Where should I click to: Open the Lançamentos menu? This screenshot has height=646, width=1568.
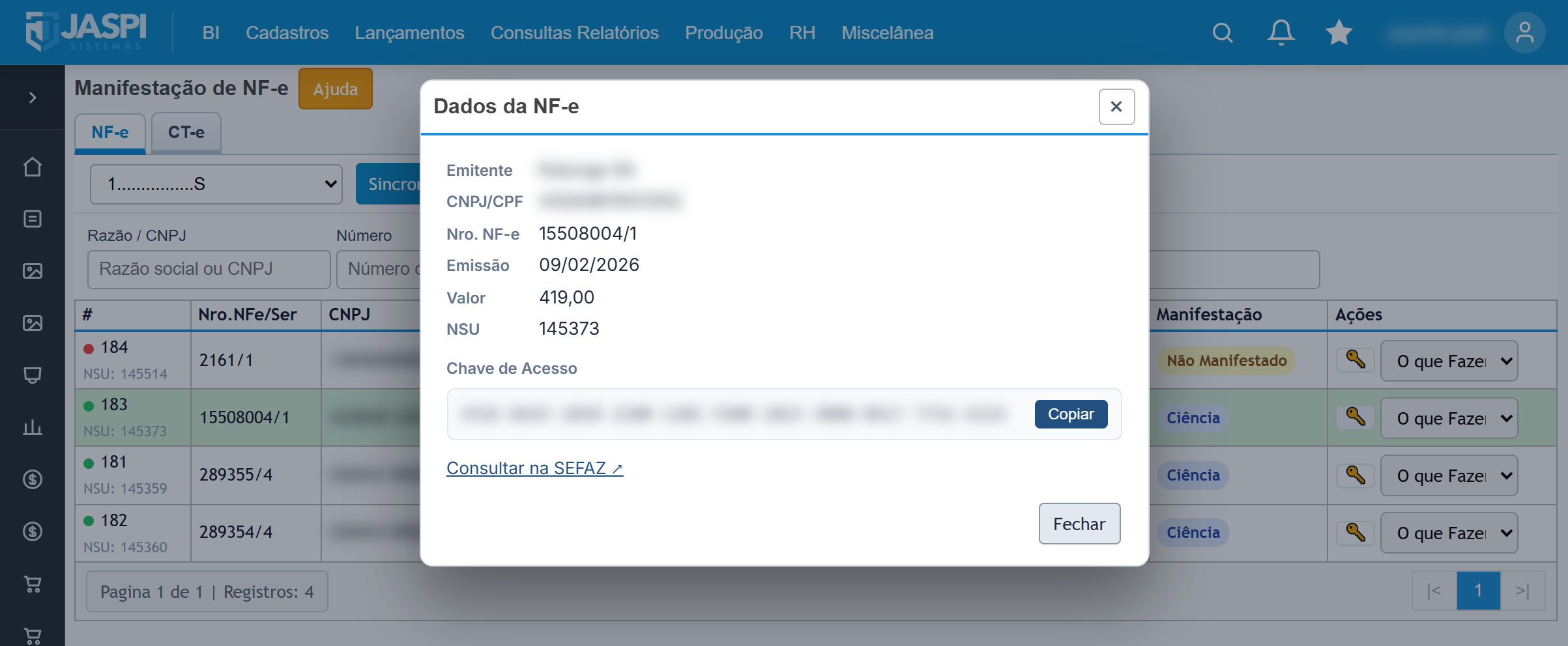click(409, 33)
